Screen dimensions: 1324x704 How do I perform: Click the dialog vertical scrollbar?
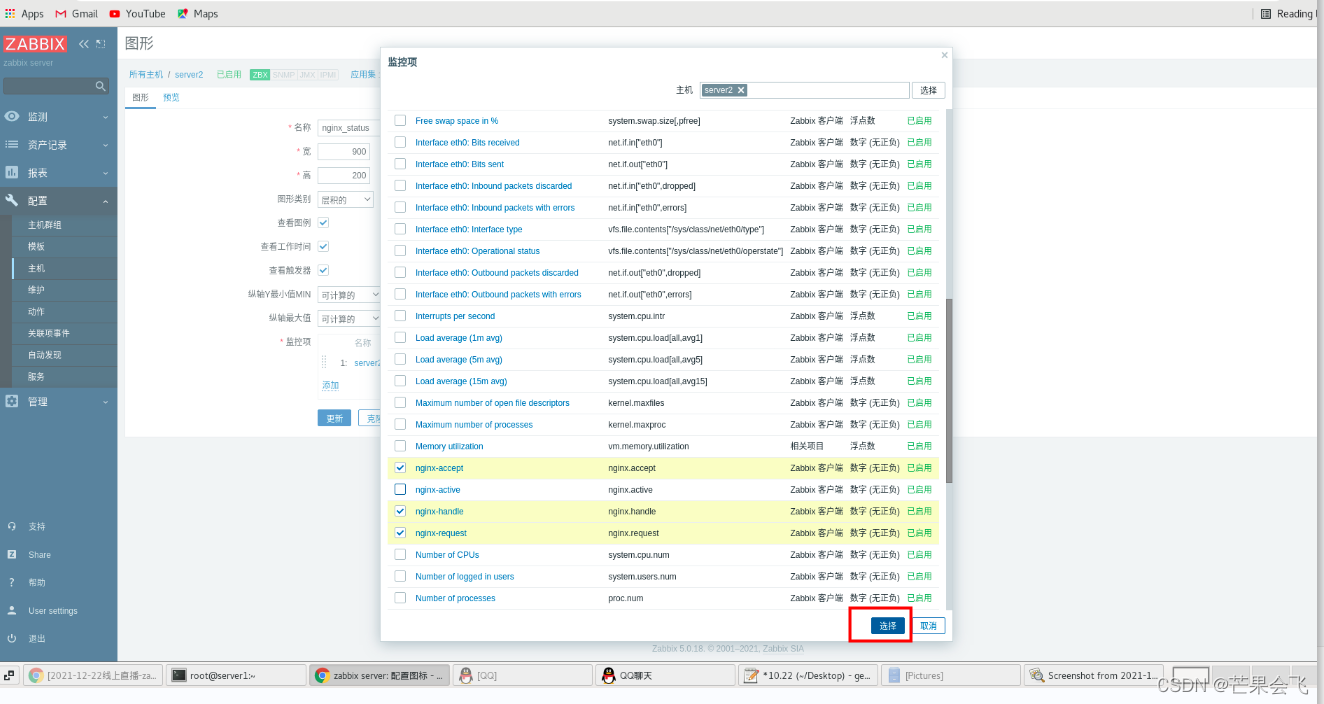950,390
